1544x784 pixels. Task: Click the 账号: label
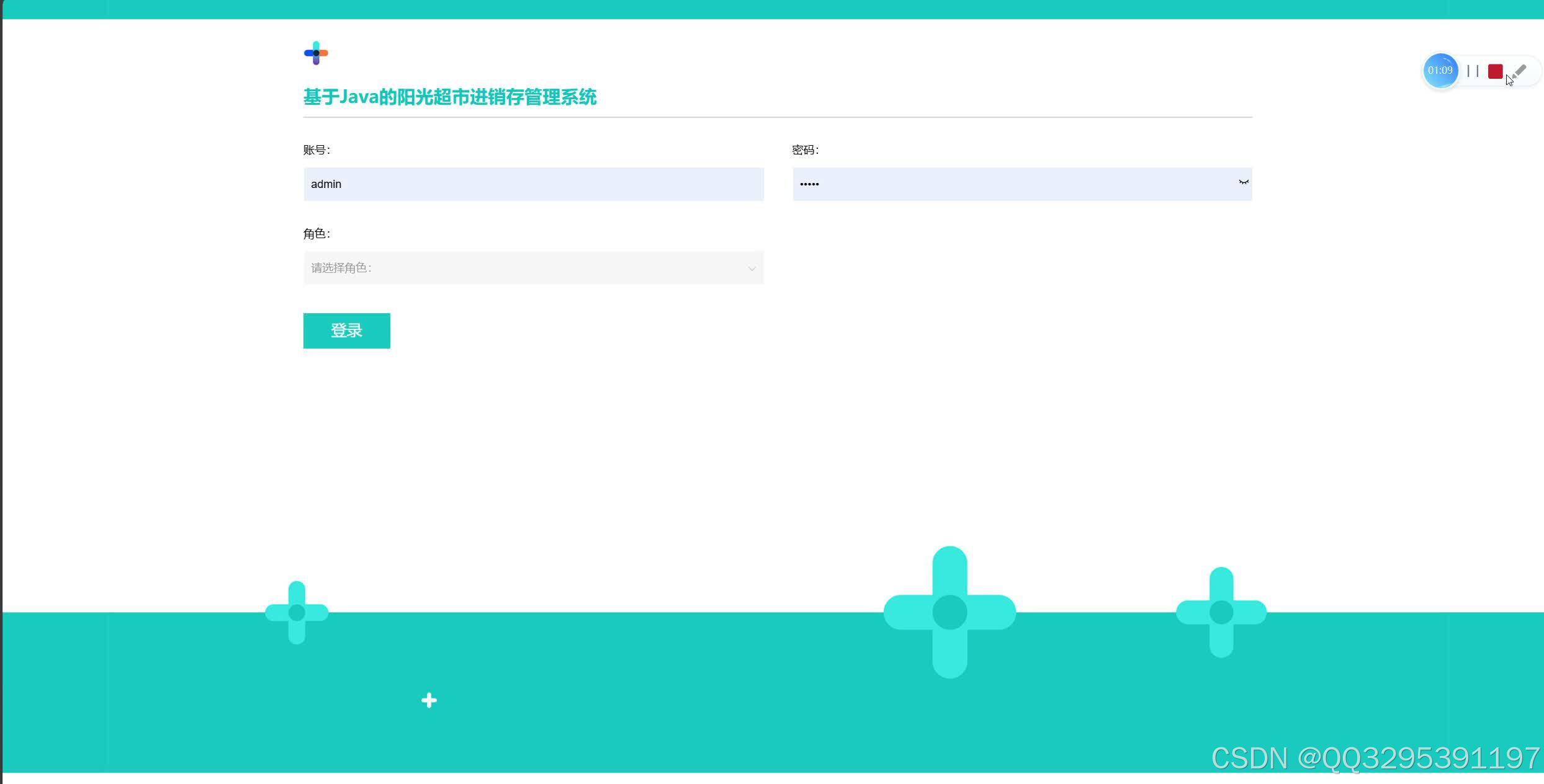(x=316, y=150)
